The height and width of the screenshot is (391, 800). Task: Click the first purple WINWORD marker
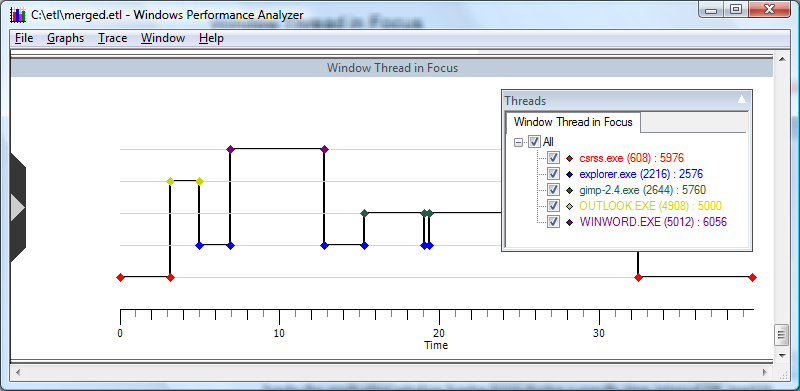230,149
